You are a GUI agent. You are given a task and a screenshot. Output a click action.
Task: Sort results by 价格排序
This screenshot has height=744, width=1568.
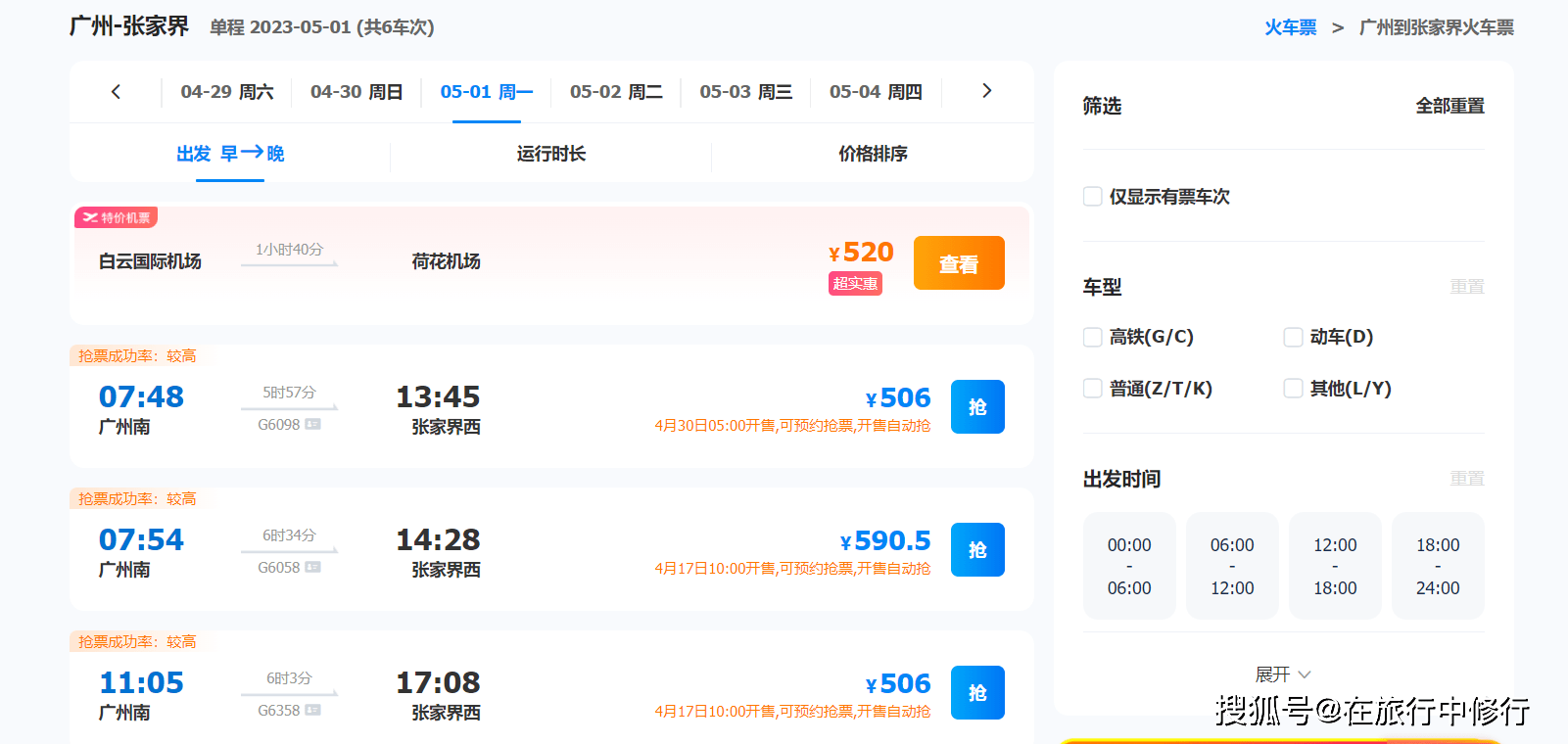click(873, 154)
